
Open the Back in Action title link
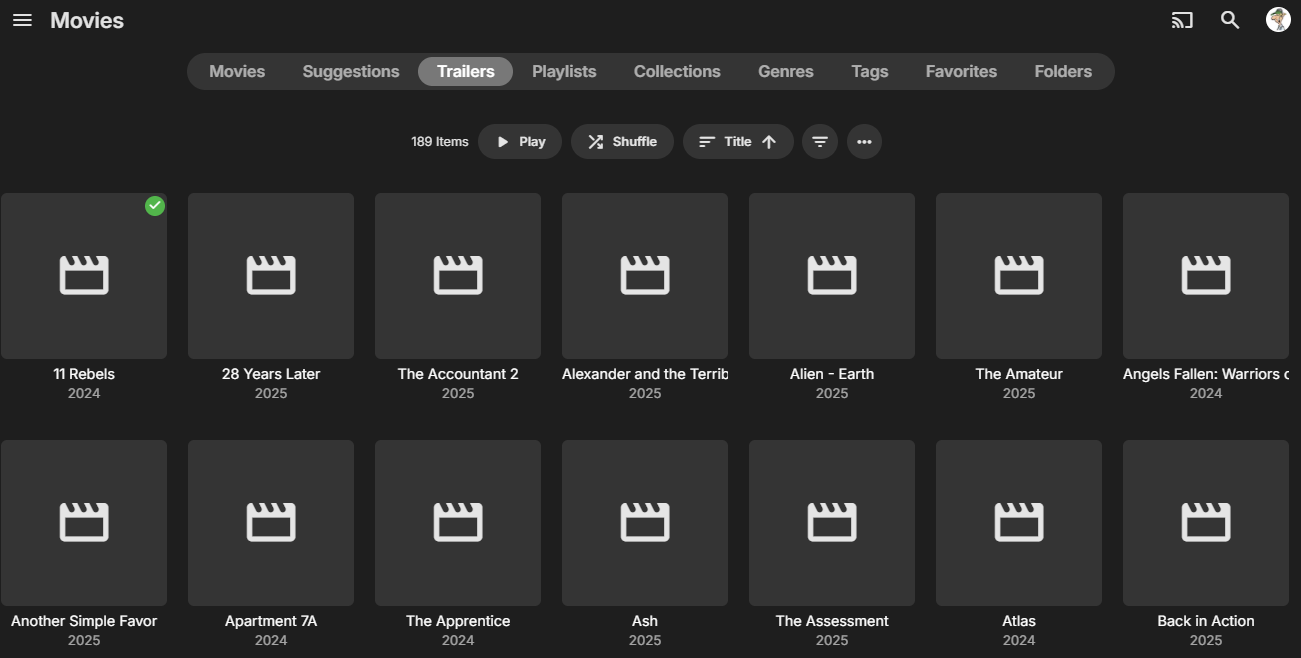pyautogui.click(x=1205, y=621)
